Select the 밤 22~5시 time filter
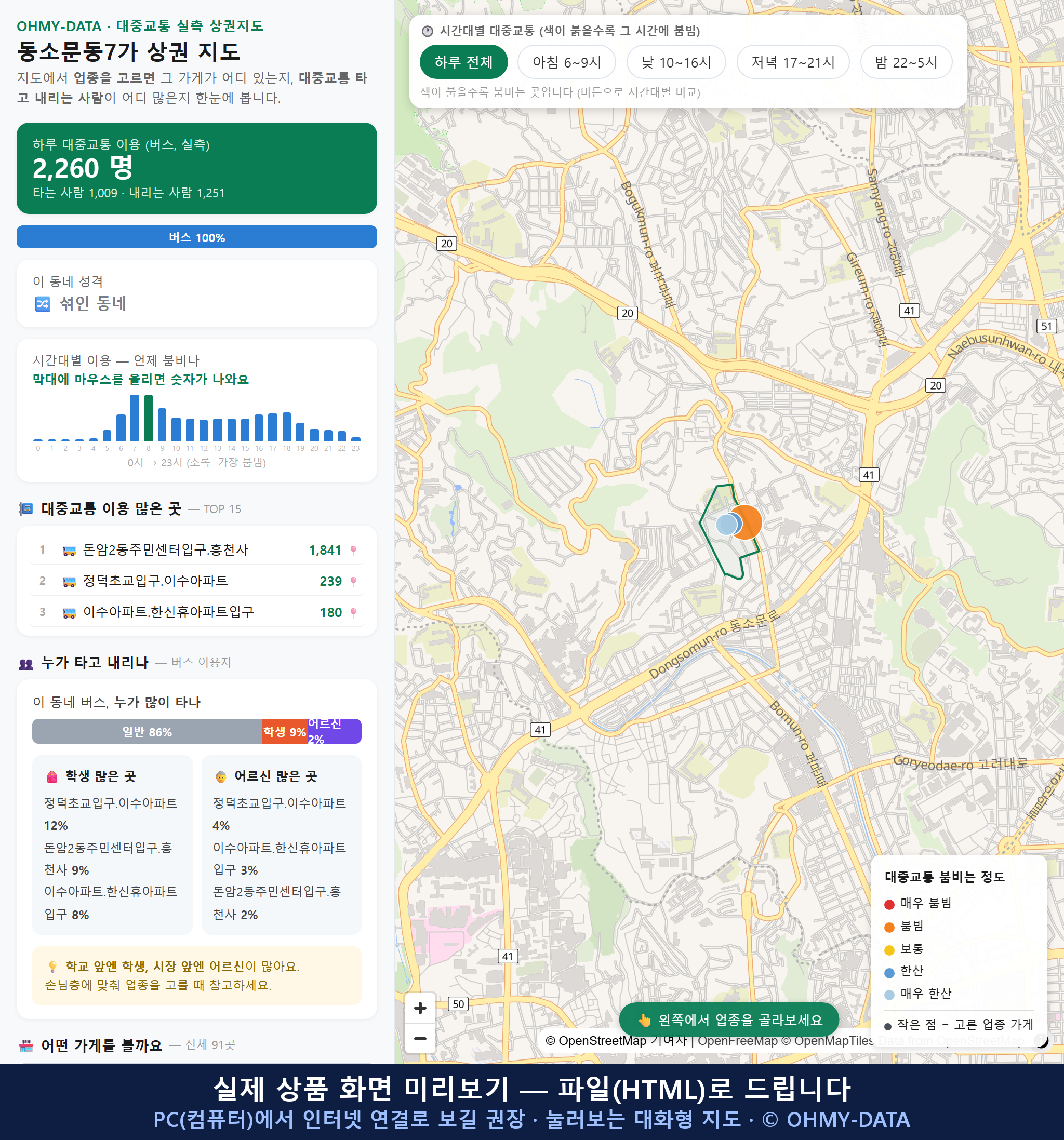This screenshot has height=1140, width=1064. [x=906, y=62]
